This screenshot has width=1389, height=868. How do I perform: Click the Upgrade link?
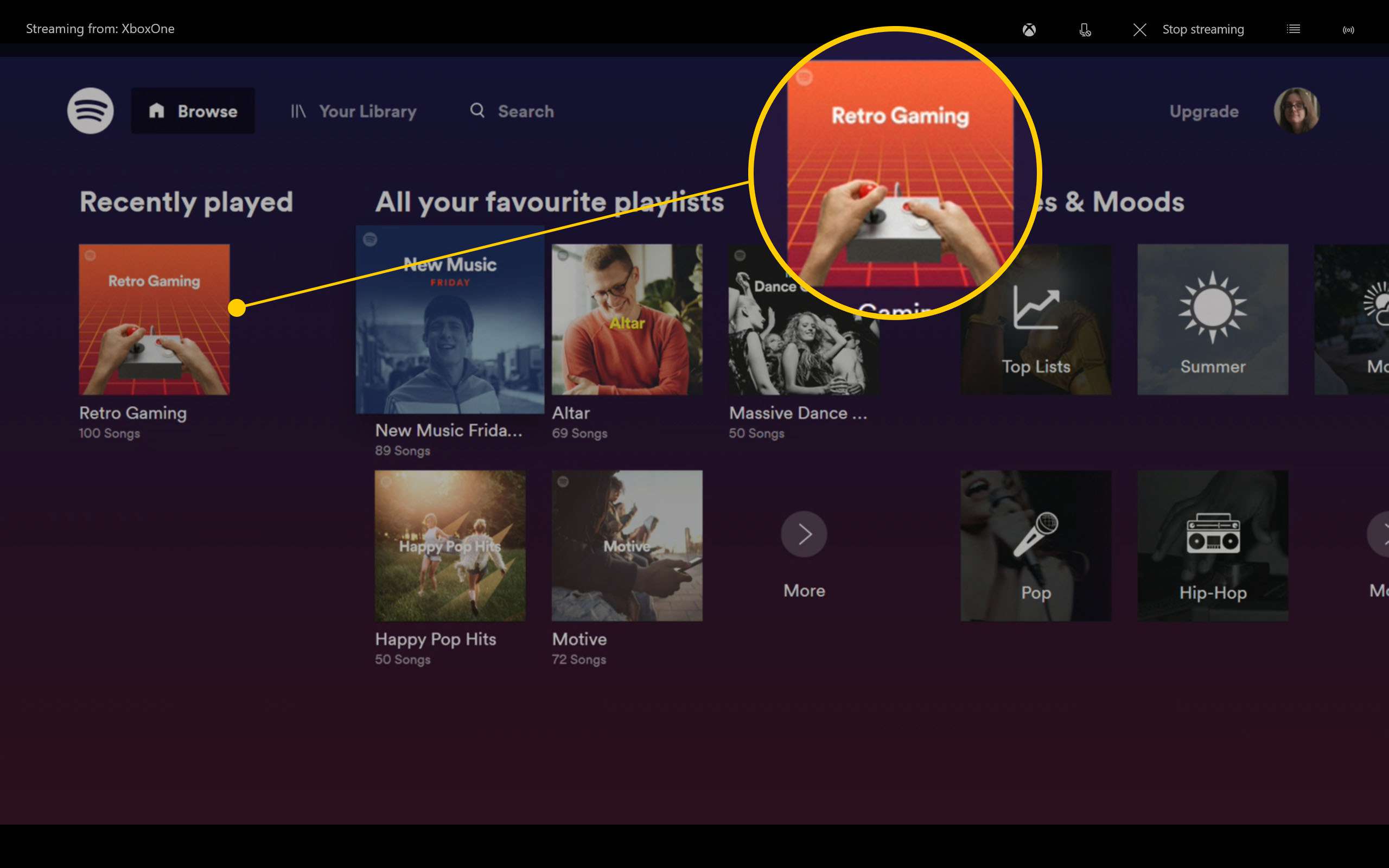click(x=1203, y=111)
